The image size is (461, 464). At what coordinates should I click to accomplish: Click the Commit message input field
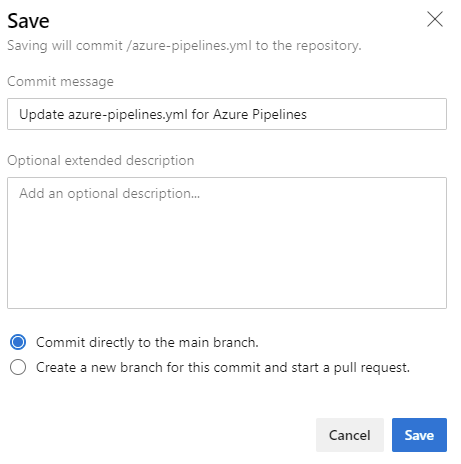(x=227, y=114)
